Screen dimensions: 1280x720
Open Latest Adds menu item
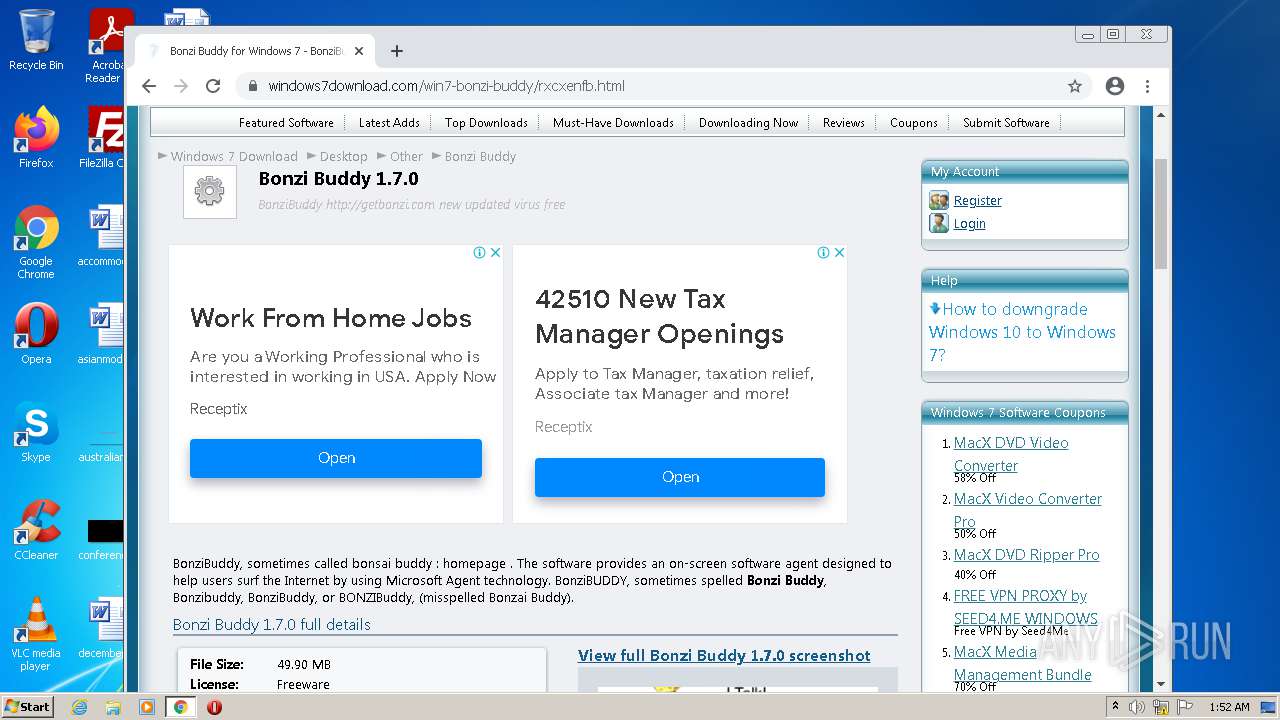pyautogui.click(x=389, y=123)
